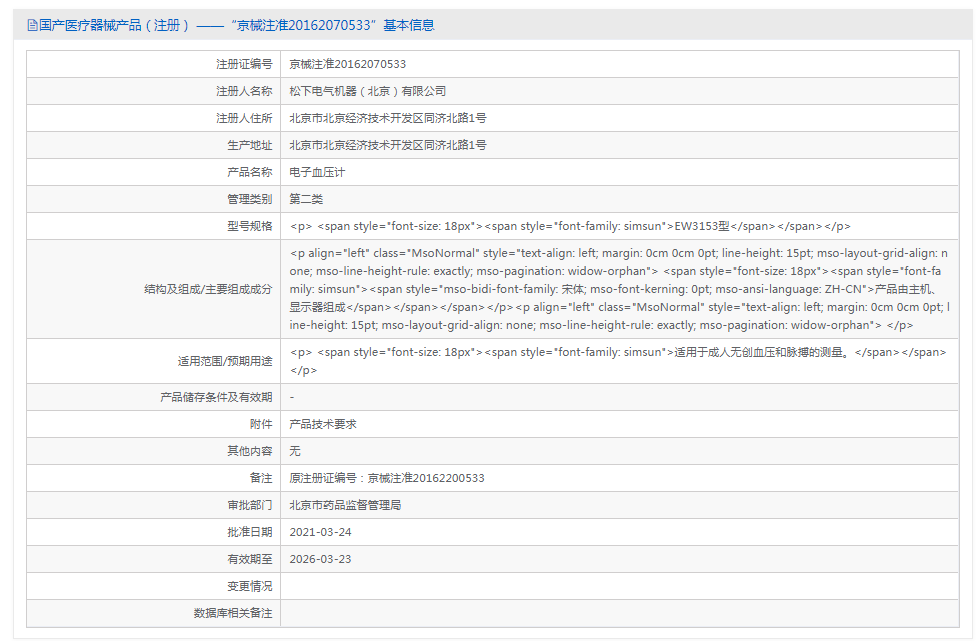Image resolution: width=979 pixels, height=641 pixels.
Task: Click attachment value 产品技术要求
Action: click(x=323, y=424)
